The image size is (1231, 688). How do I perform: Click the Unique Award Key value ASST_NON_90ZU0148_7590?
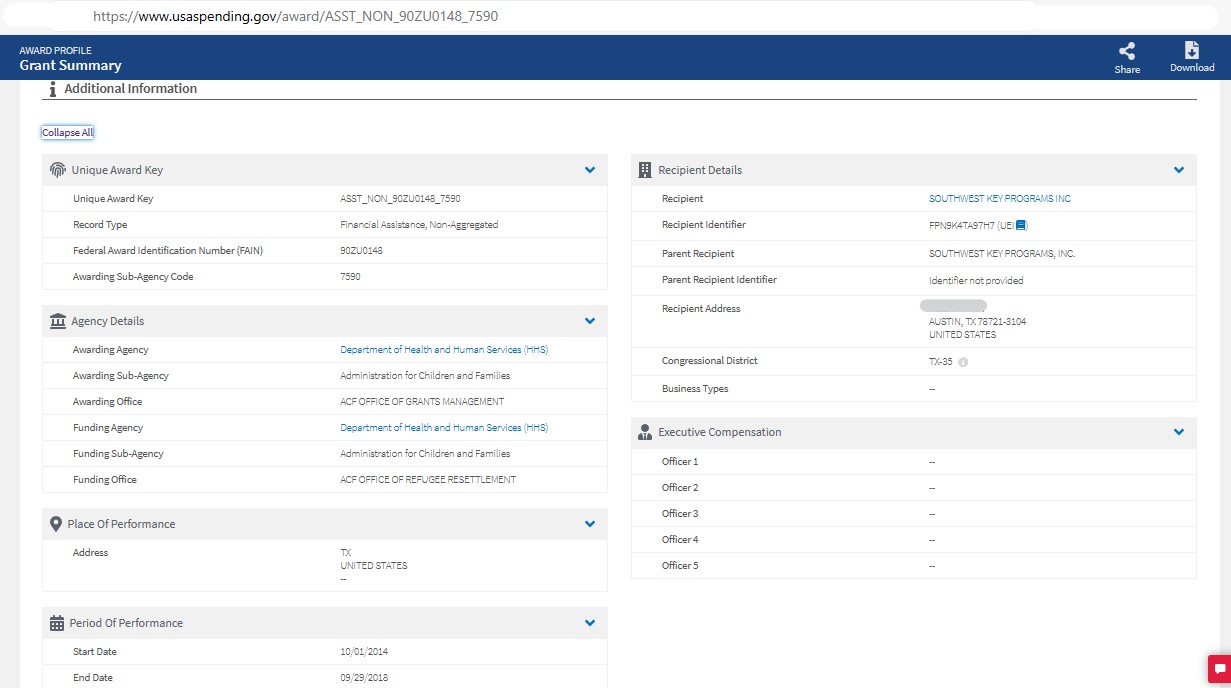(400, 199)
